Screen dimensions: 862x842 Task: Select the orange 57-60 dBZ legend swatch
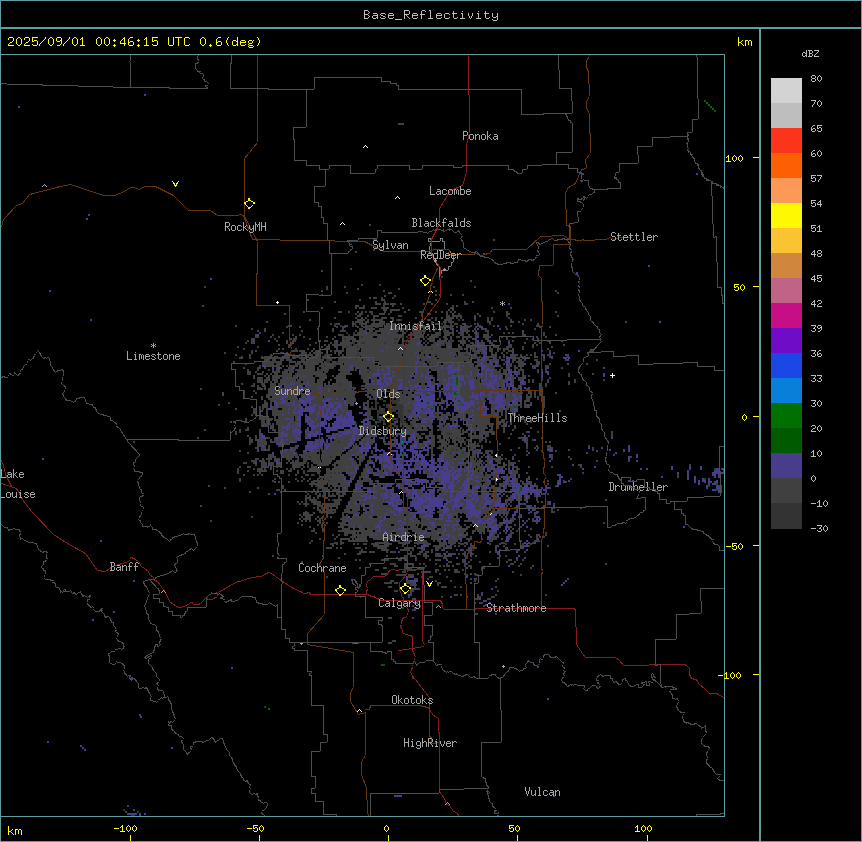click(x=786, y=165)
